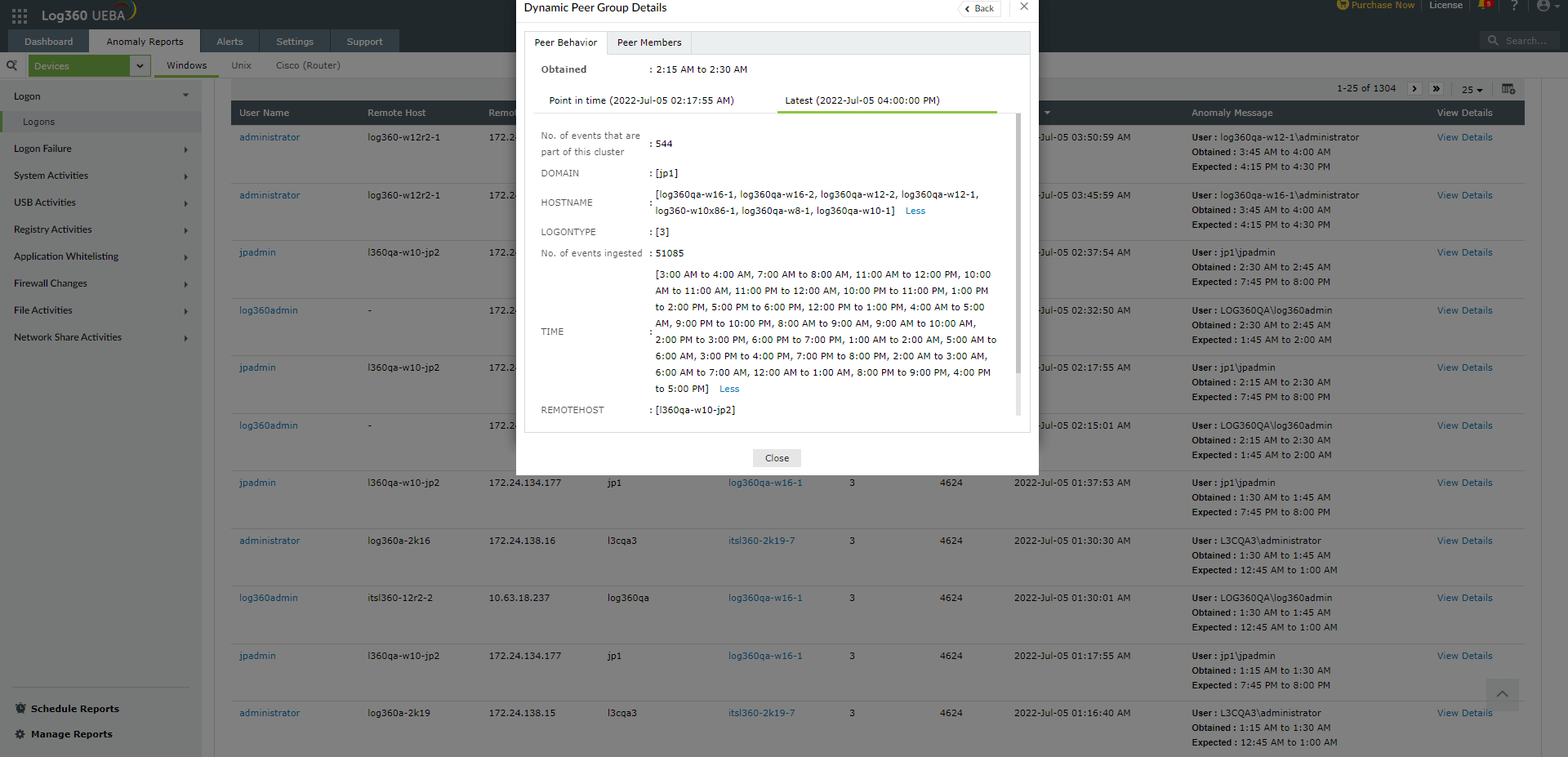Expand the File Activities section
This screenshot has height=757, width=1568.
(x=100, y=310)
